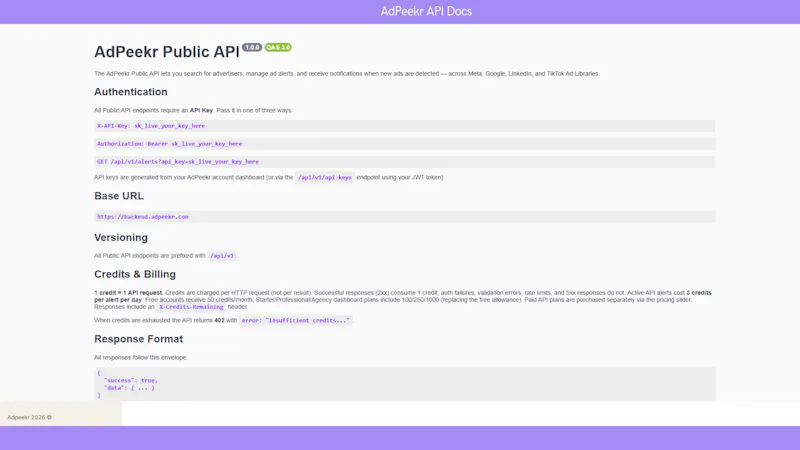Click the API description paragraph under the title
The width and height of the screenshot is (800, 450).
click(x=346, y=74)
